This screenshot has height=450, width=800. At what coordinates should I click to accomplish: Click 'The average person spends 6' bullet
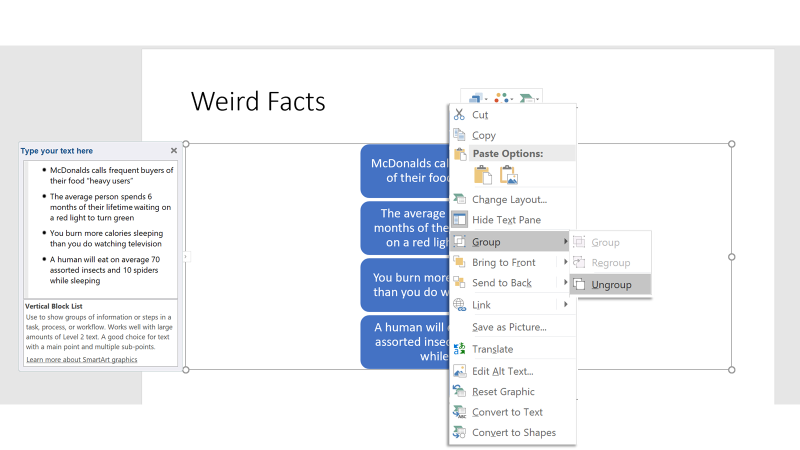click(110, 207)
